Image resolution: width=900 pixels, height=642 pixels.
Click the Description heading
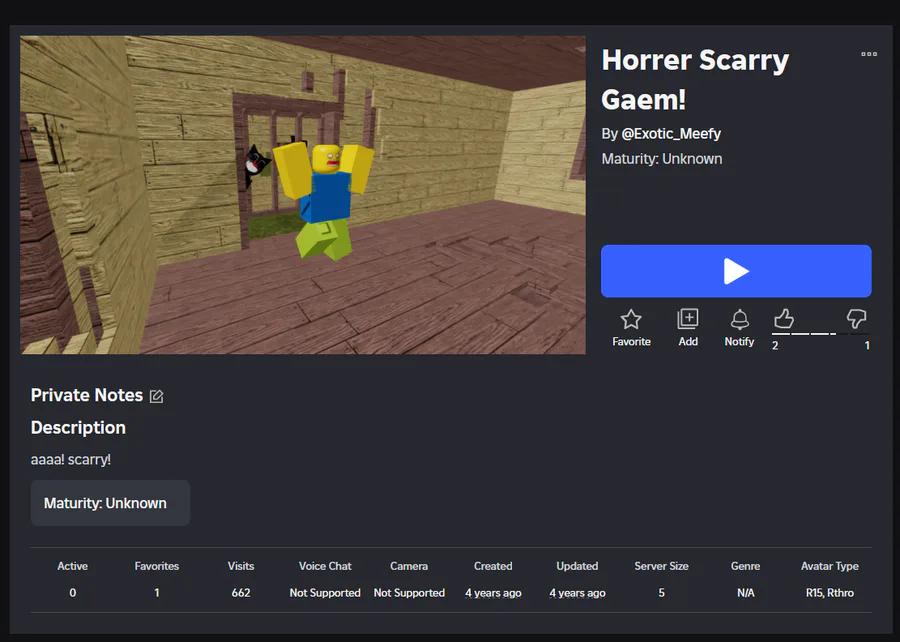[x=78, y=427]
